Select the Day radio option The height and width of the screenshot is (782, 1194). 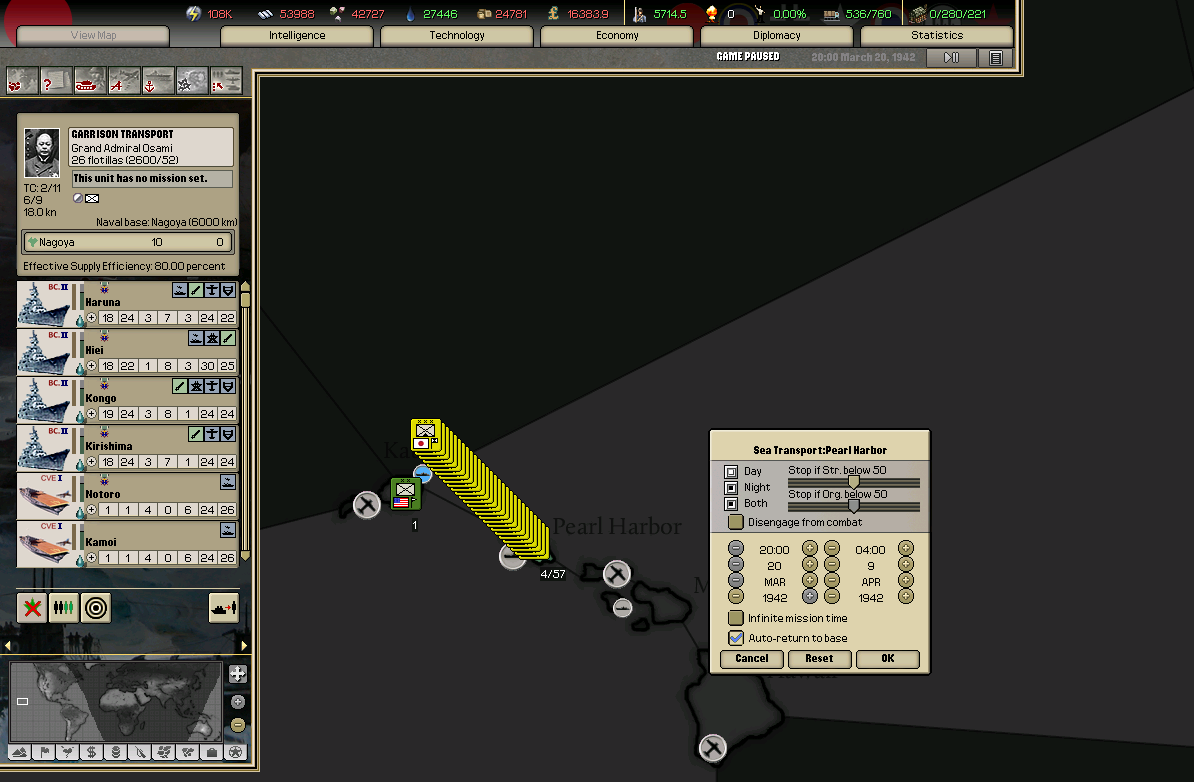(731, 471)
